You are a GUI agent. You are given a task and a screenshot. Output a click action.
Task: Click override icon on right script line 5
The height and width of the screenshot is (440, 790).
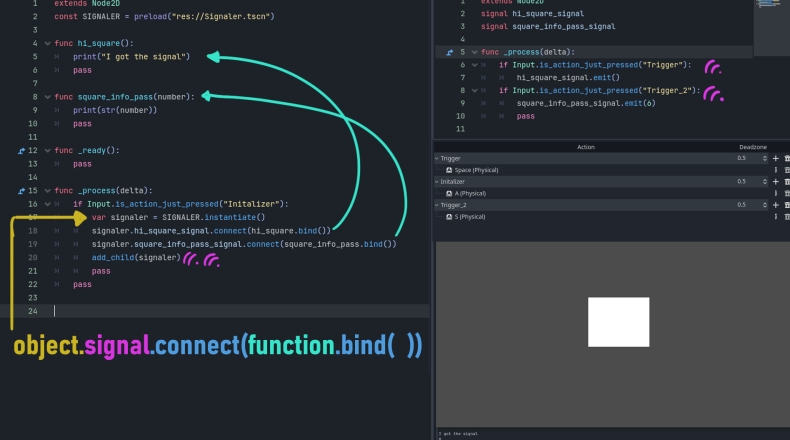pos(450,51)
